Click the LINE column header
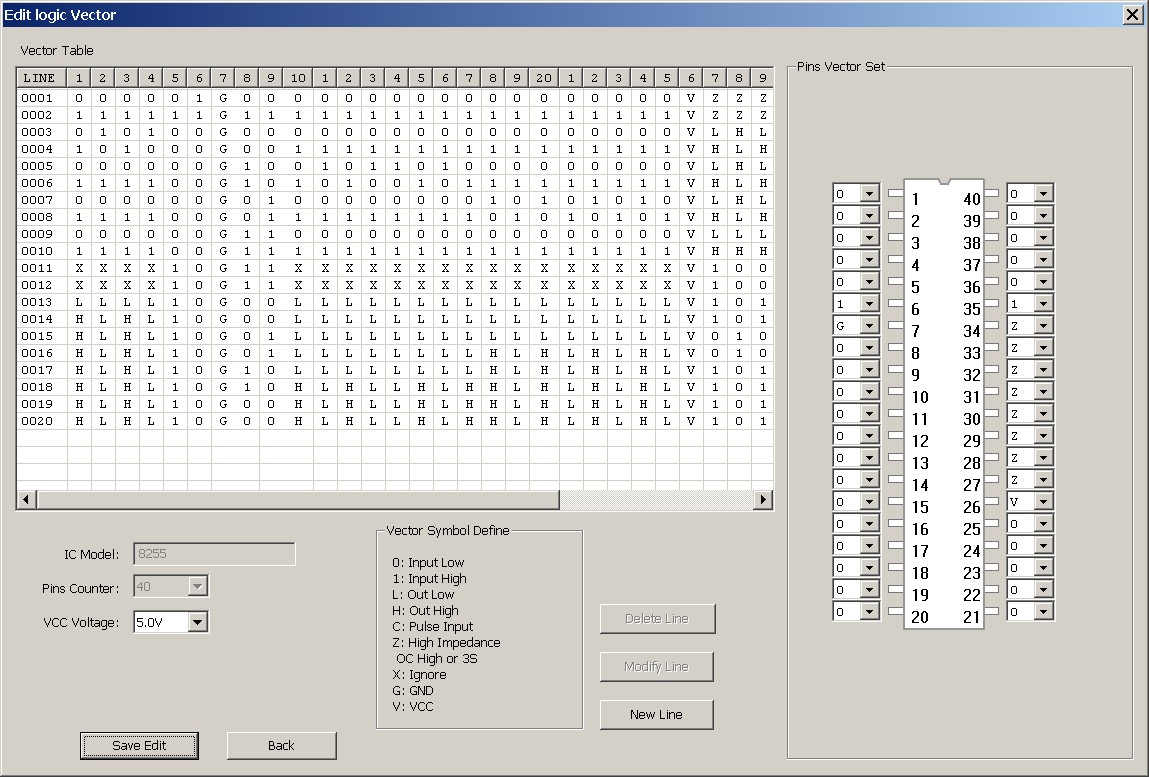 tap(40, 78)
